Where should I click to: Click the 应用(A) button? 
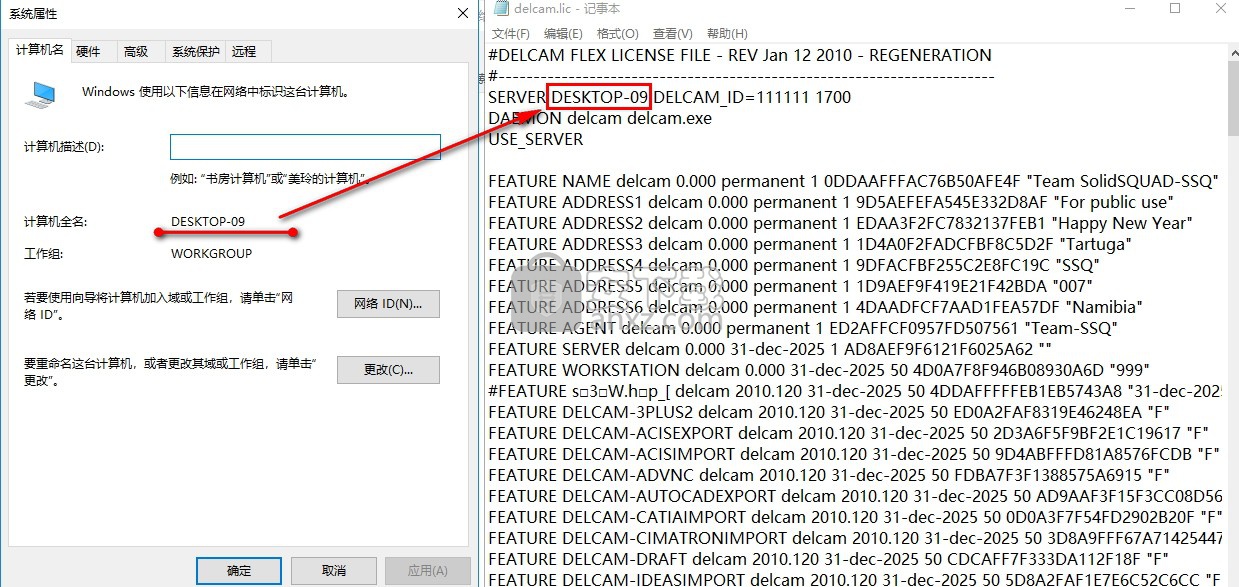(427, 571)
